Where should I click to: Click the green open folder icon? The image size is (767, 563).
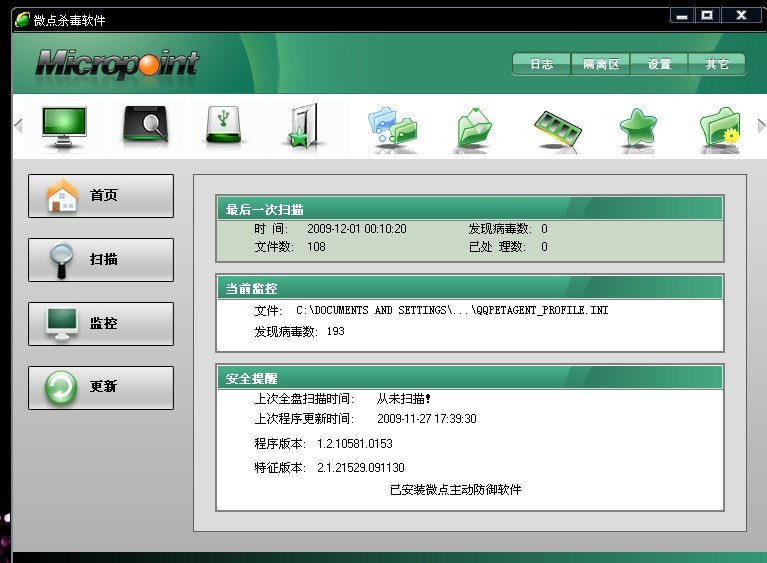[474, 127]
